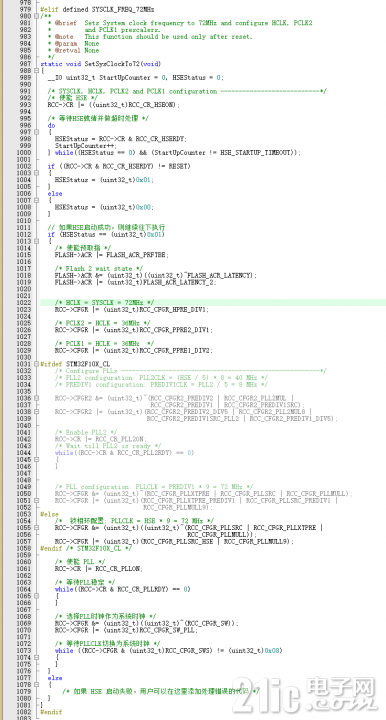Click the final '#endif' directive at line 1082
The width and height of the screenshot is (386, 720).
coord(51,712)
